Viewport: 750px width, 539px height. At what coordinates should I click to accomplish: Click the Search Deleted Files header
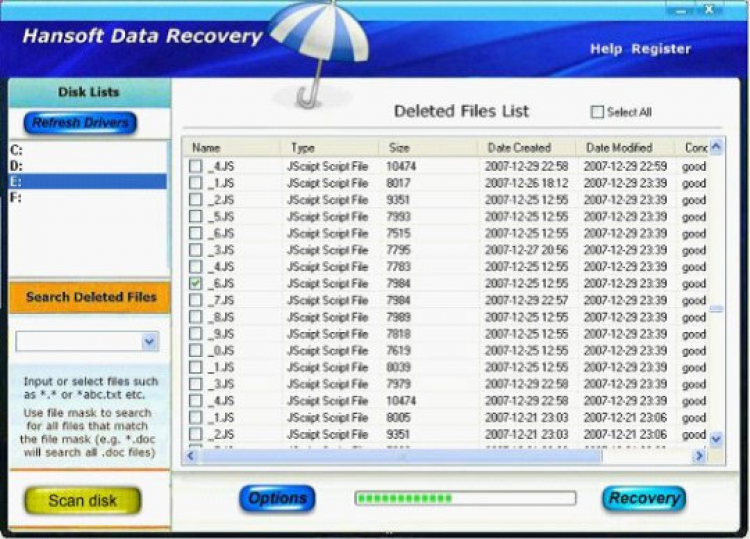tap(91, 297)
